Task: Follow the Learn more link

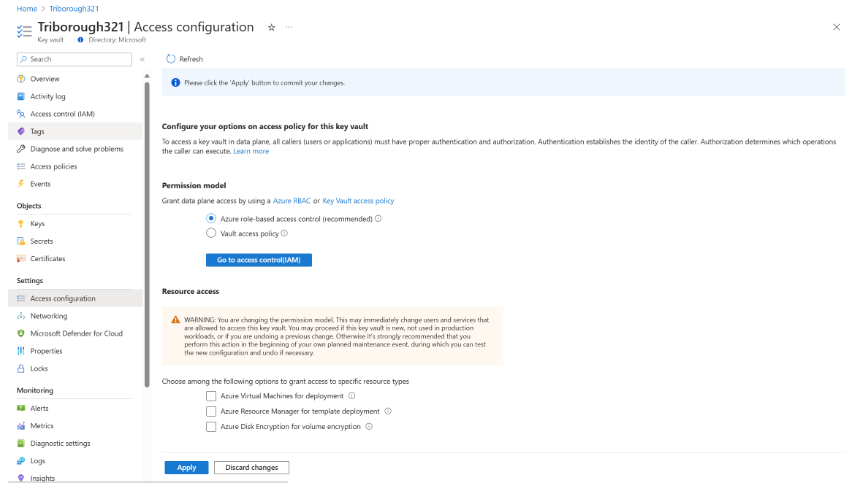Action: (x=251, y=151)
